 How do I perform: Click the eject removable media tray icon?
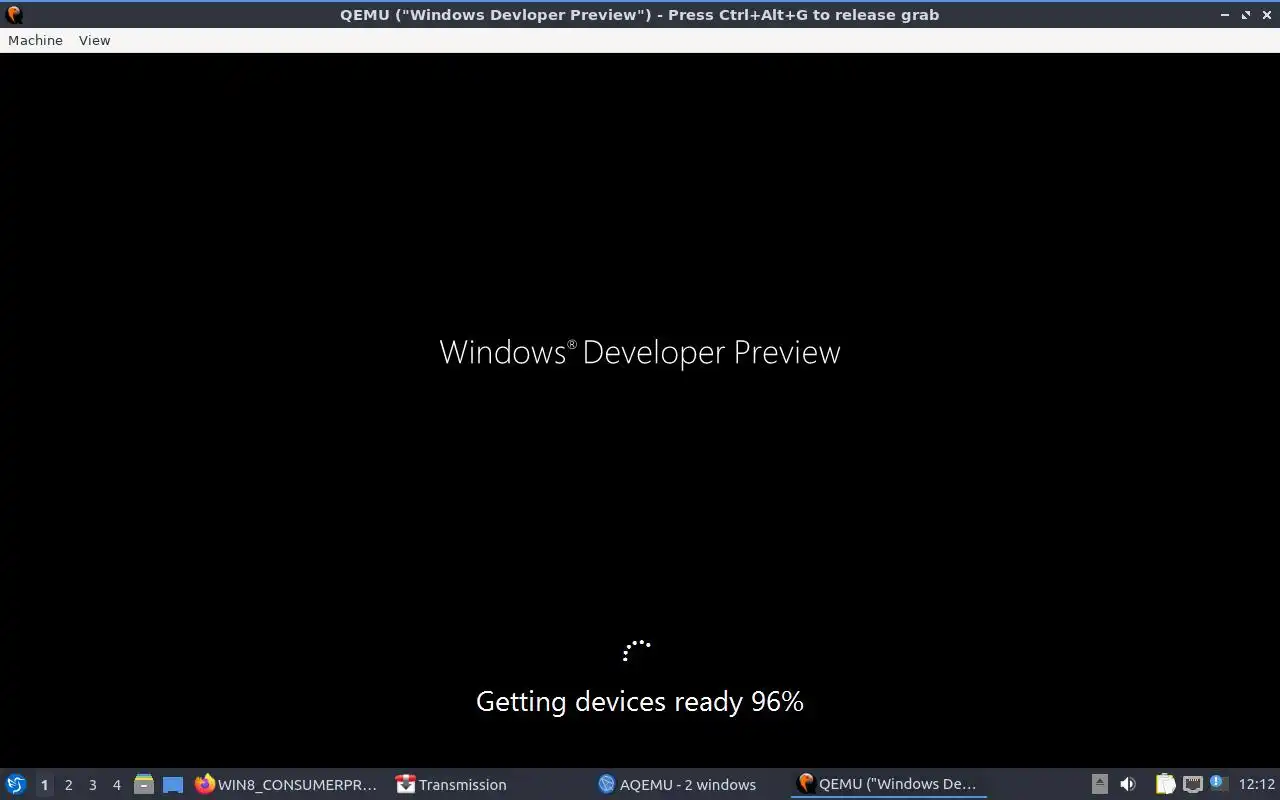click(1099, 784)
